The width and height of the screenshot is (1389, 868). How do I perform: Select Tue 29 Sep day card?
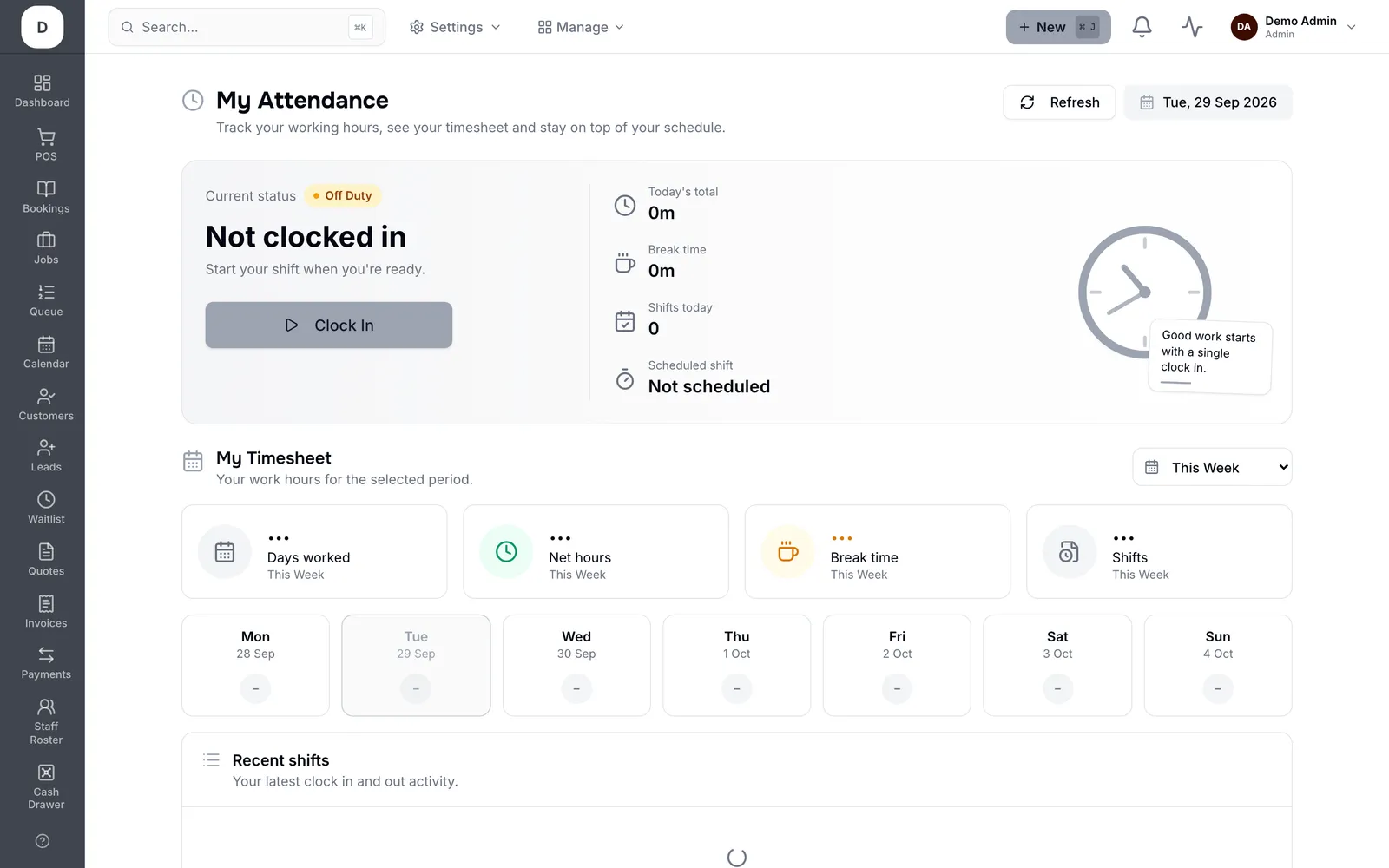click(x=416, y=666)
